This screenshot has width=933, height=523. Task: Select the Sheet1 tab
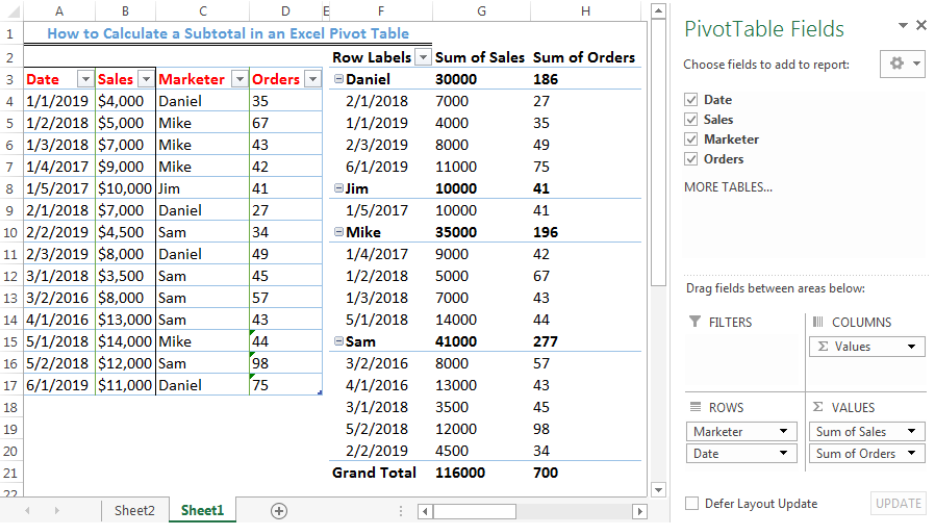202,511
